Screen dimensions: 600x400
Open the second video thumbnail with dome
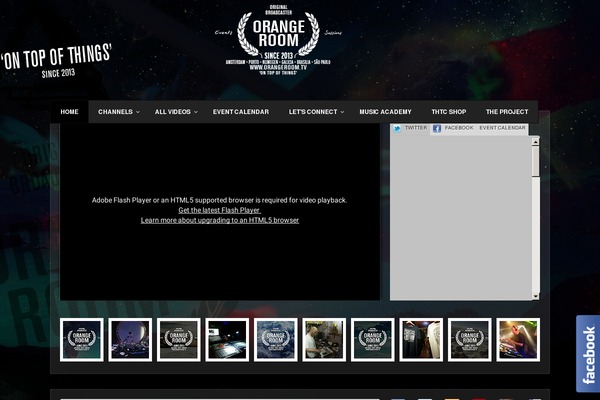pyautogui.click(x=130, y=340)
